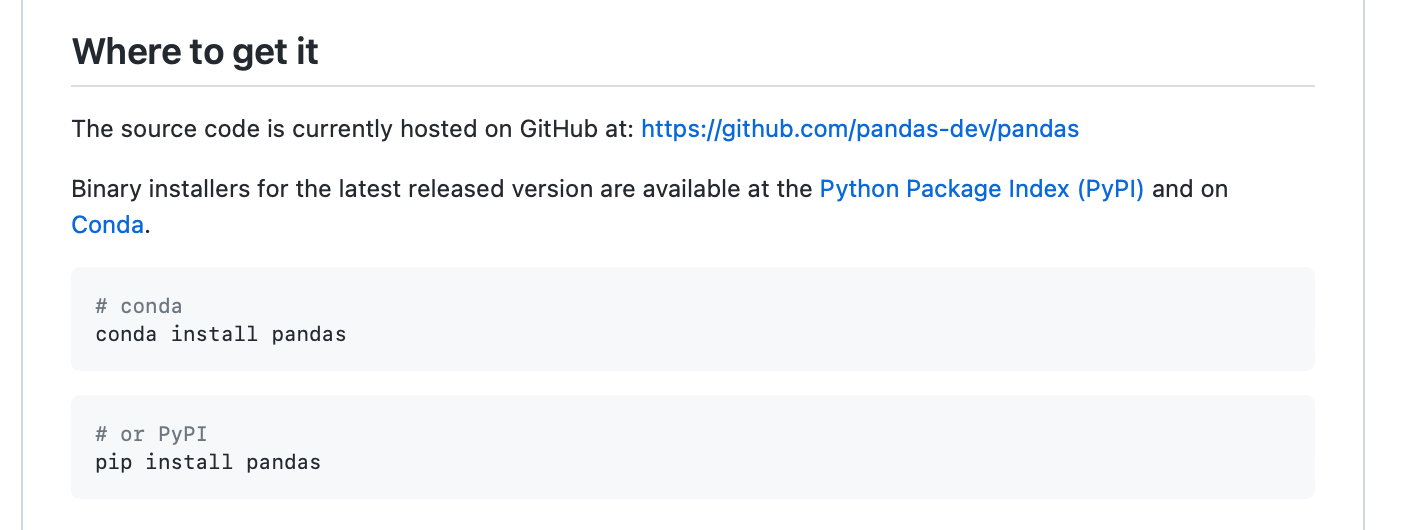The height and width of the screenshot is (530, 1410).
Task: Open the github.com/pandas-dev/pandas link
Action: coord(860,129)
